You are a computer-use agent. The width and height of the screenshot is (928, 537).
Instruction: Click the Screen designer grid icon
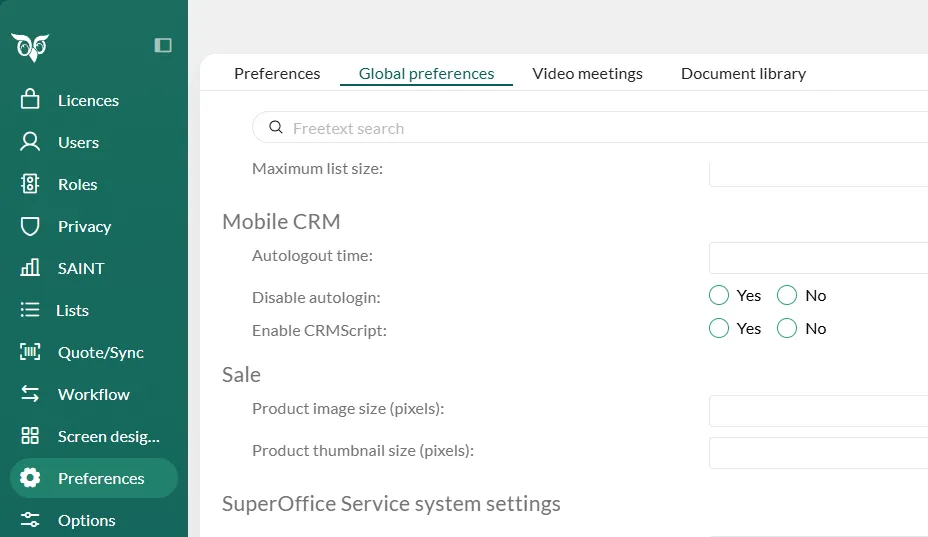(30, 436)
